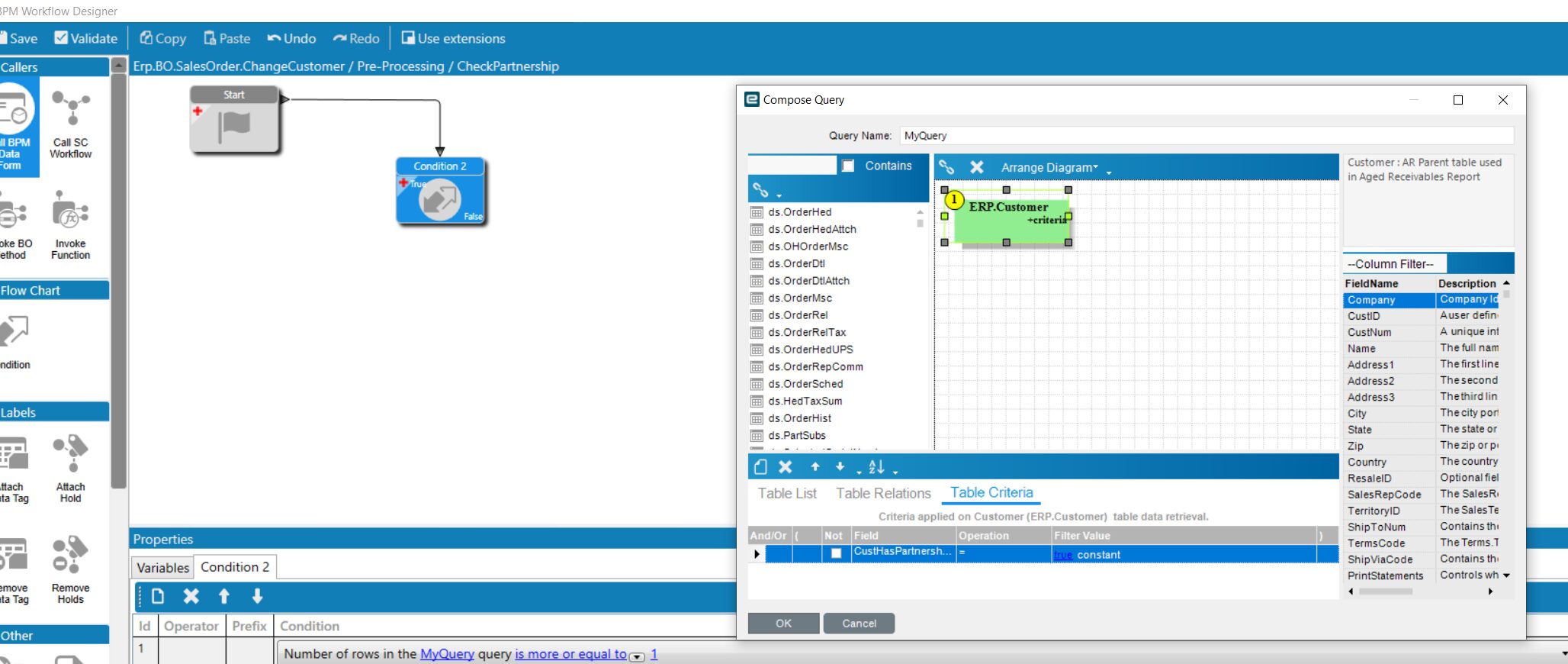The height and width of the screenshot is (664, 1568).
Task: Click the table search input field
Action: click(x=792, y=165)
